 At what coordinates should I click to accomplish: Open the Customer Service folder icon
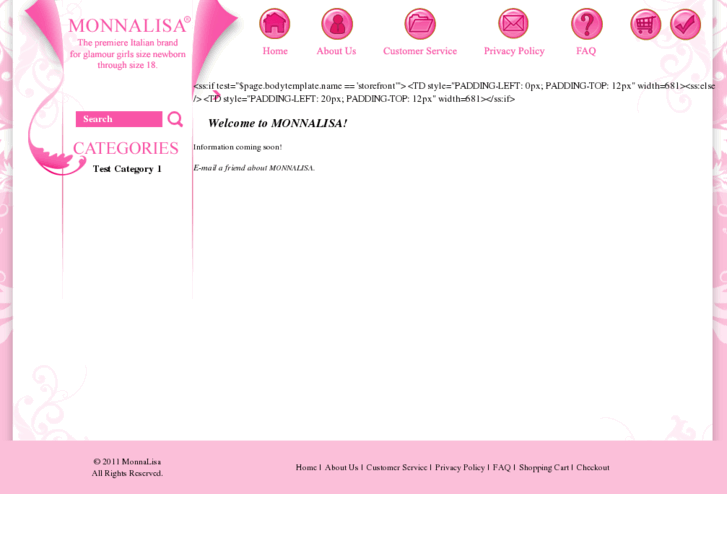tap(420, 24)
